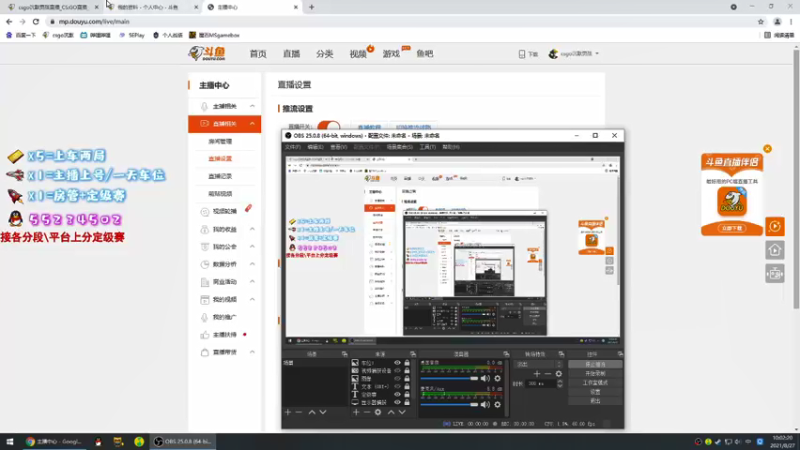Screen dimensions: 800x450
Task: Click the transition duration input field
Action: click(x=540, y=384)
